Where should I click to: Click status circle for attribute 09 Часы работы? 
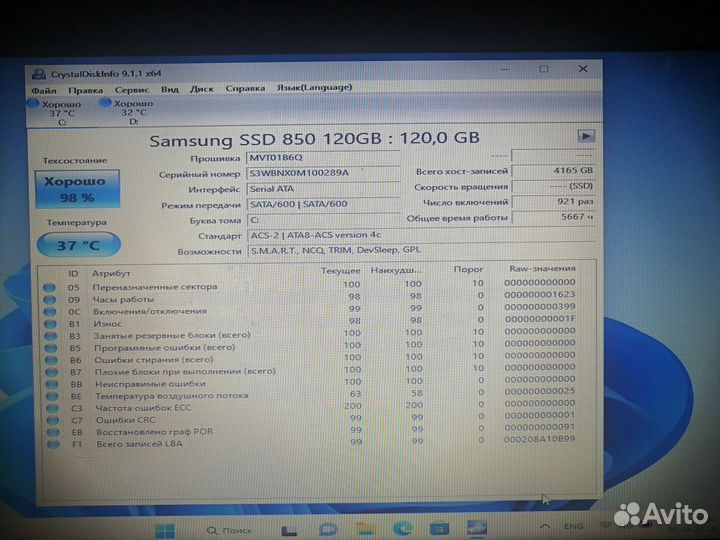click(50, 300)
